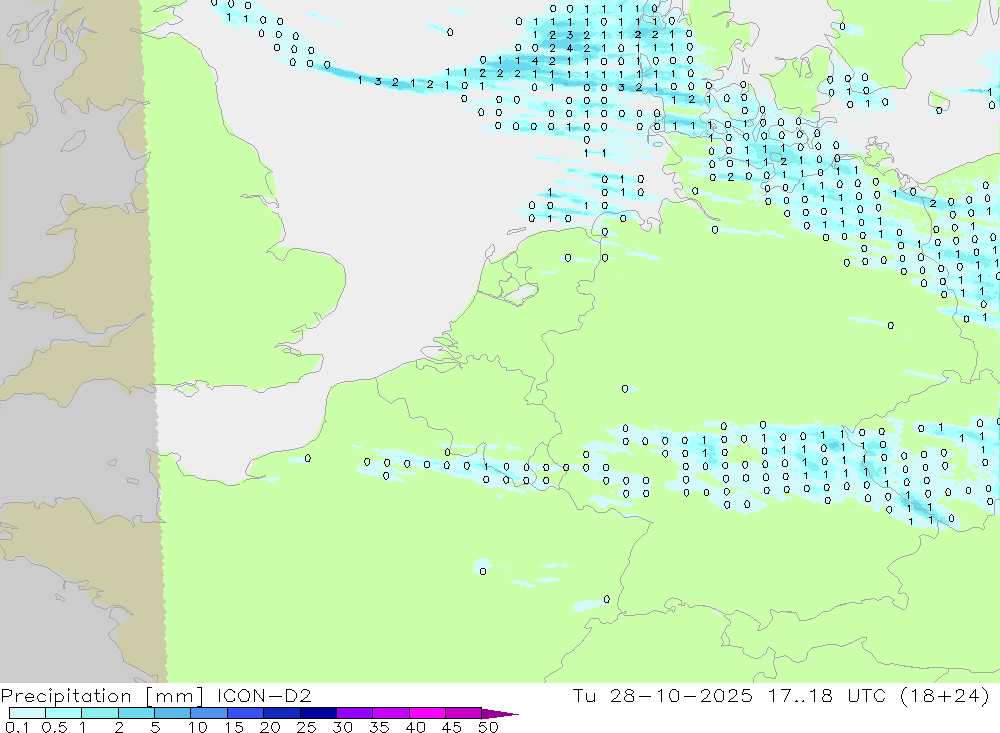Image resolution: width=1000 pixels, height=733 pixels.
Task: Click the 1–2 mm legend color swatch
Action: 100,713
